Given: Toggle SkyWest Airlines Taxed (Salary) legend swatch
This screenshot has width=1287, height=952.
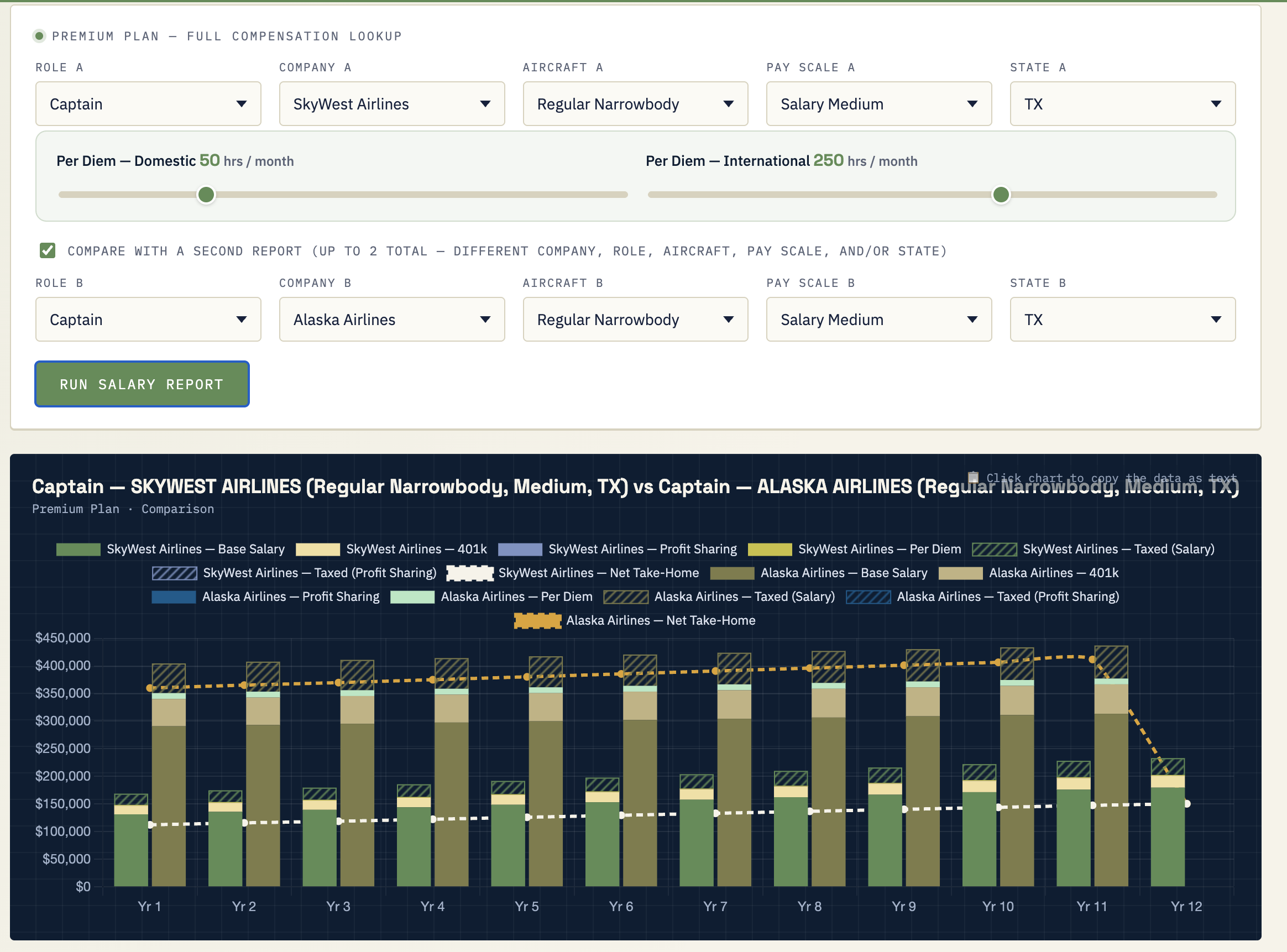Looking at the screenshot, I should click(995, 549).
